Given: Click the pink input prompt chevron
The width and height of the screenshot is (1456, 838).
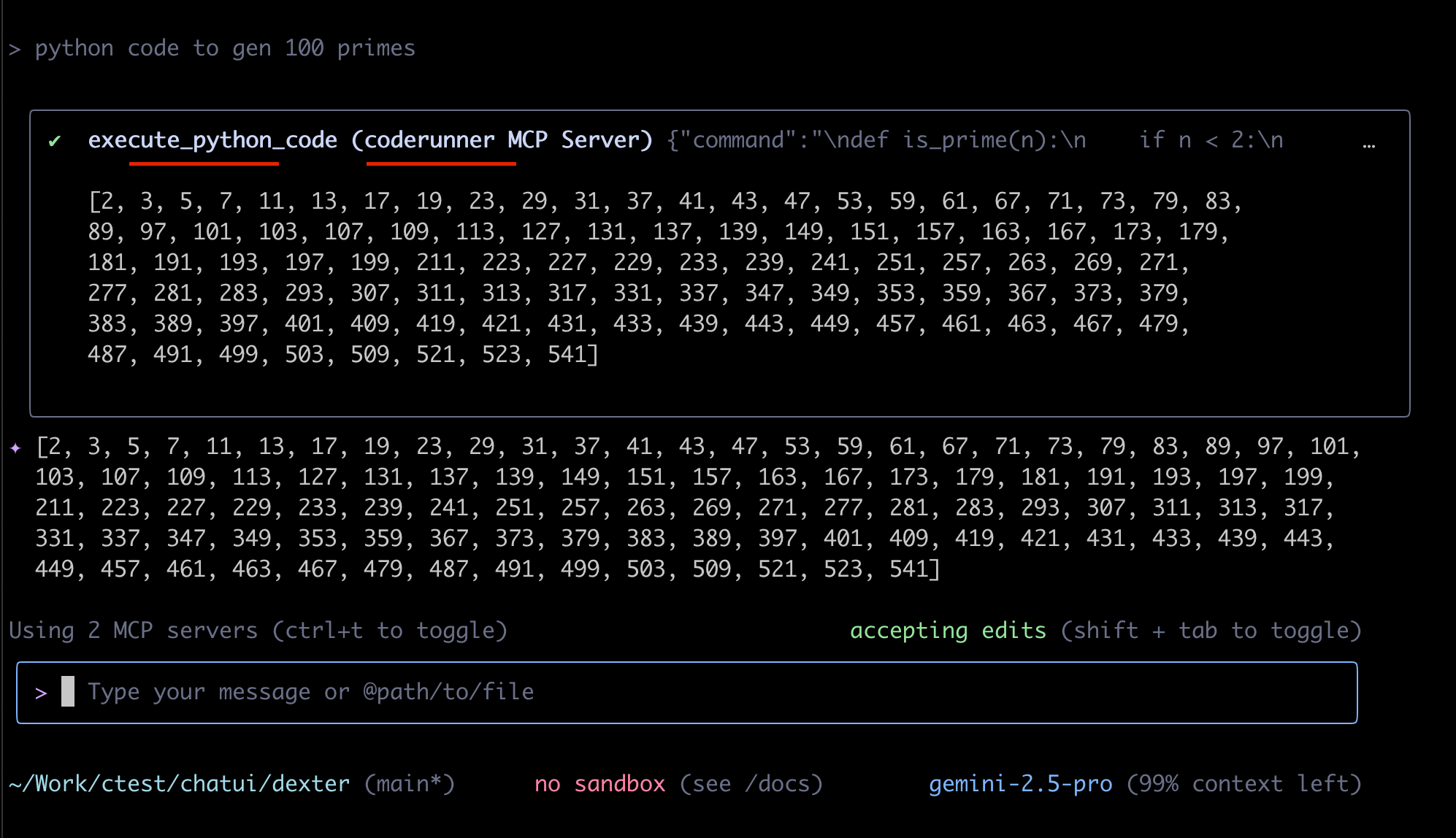Looking at the screenshot, I should point(41,693).
